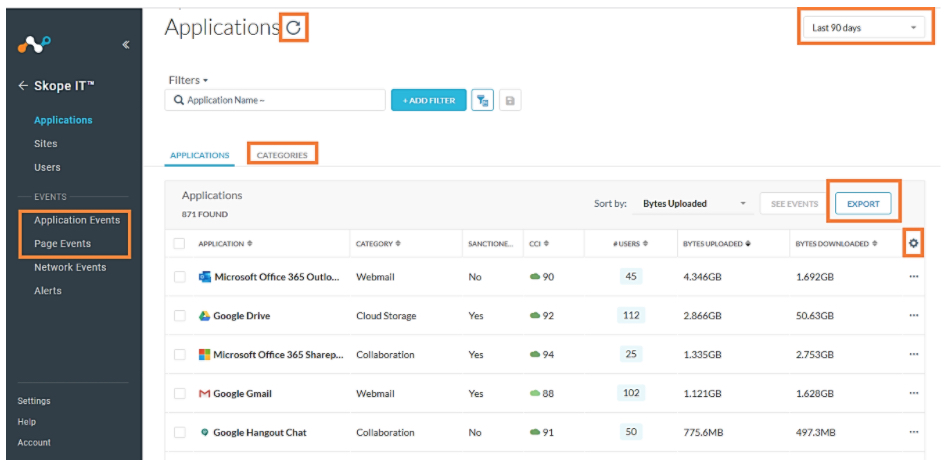Viewport: 947px width, 462px height.
Task: Check the select-all checkbox in the header
Action: (179, 243)
